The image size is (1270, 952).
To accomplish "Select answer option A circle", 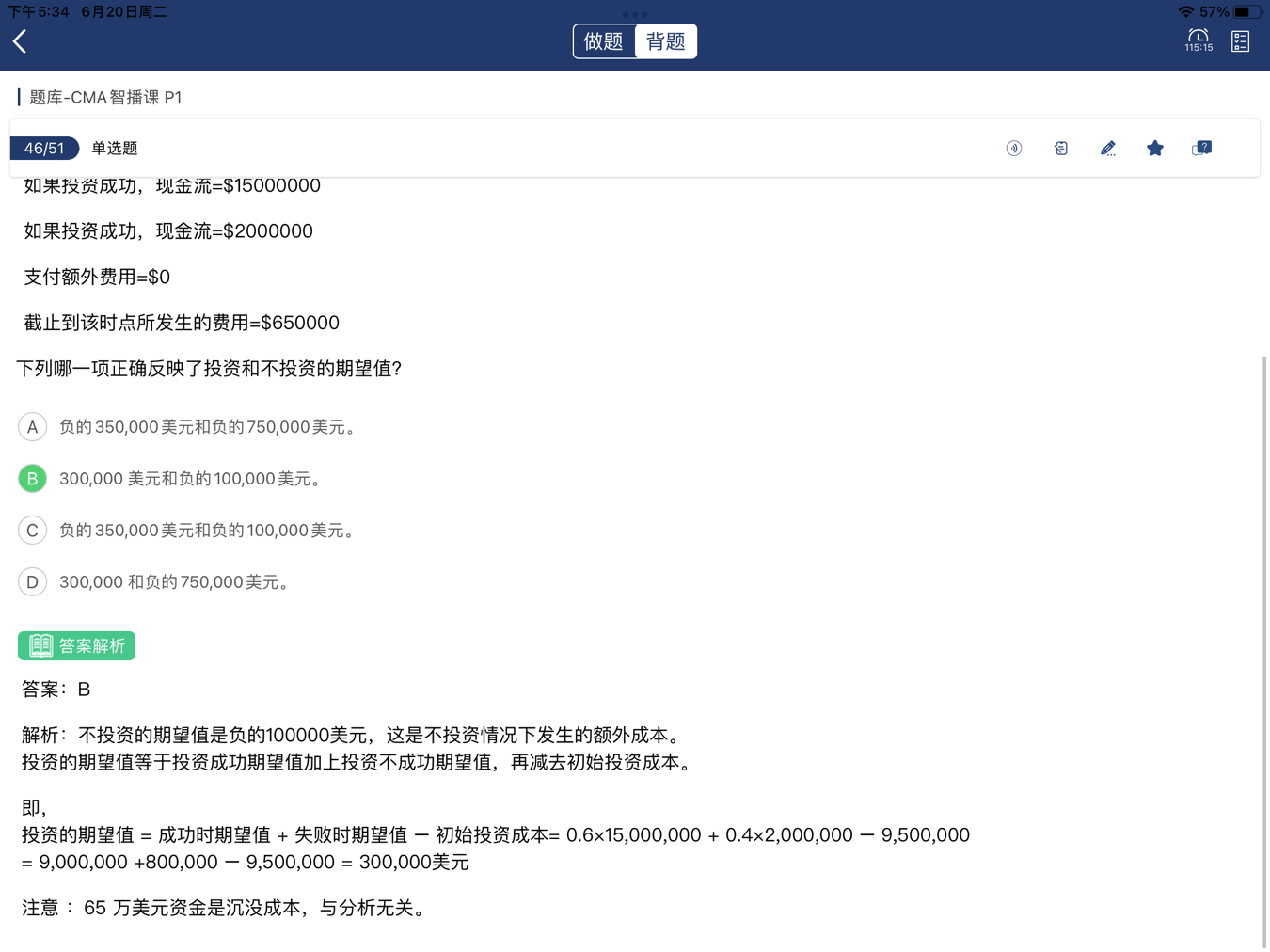I will point(33,427).
